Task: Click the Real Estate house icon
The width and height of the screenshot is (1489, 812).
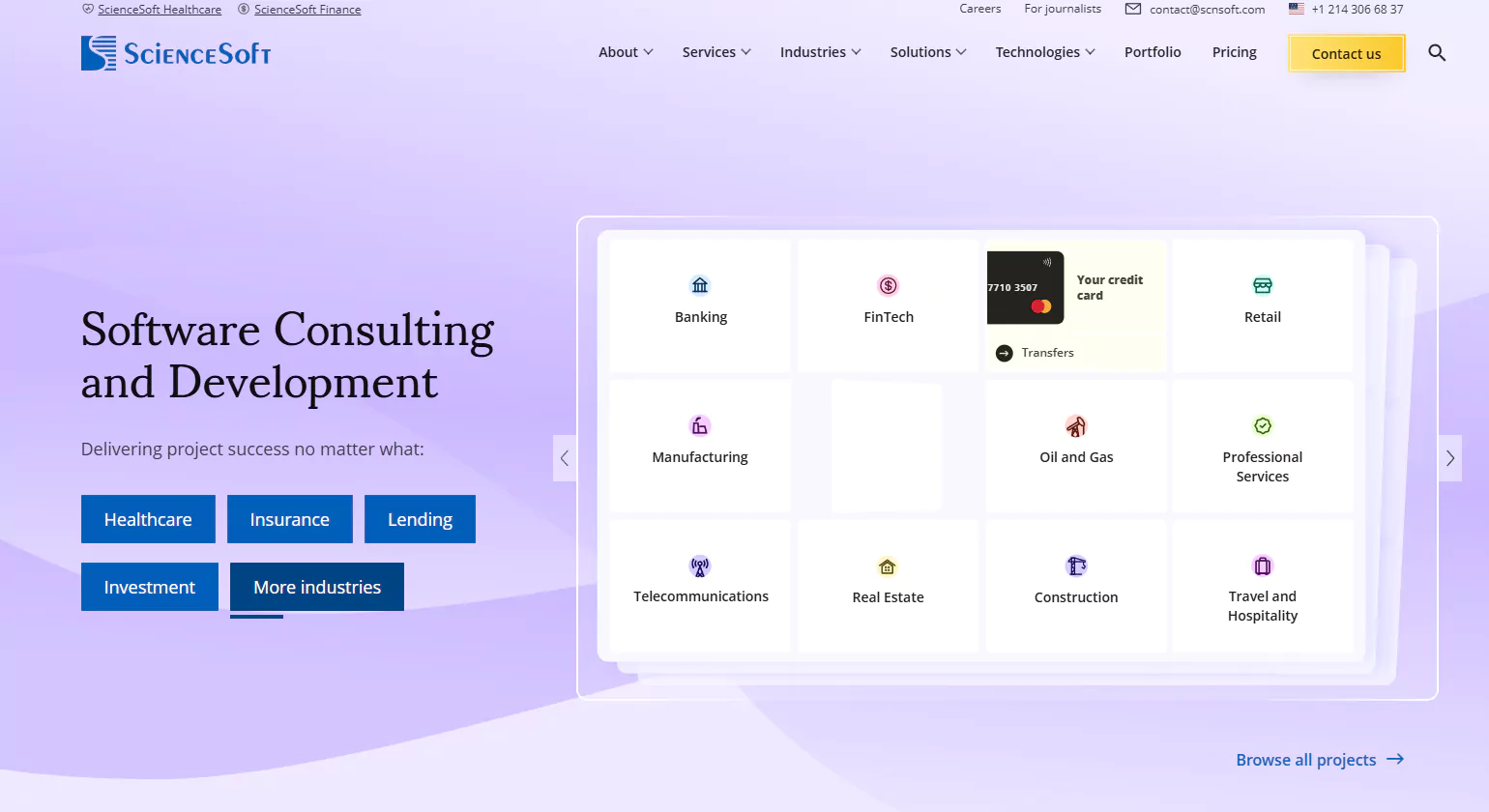Action: point(888,566)
